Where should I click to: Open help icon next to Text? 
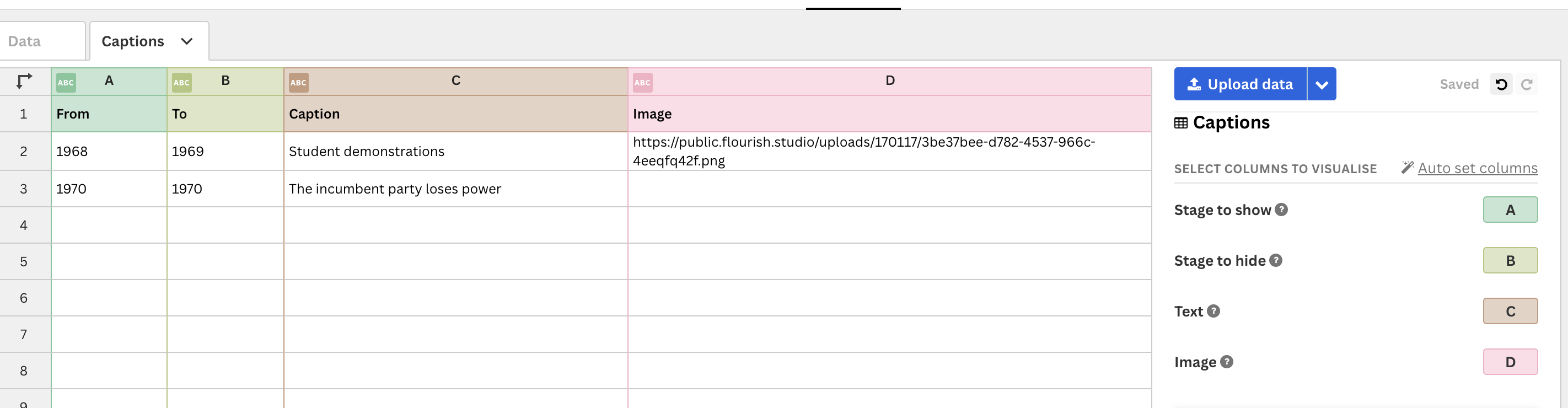(1212, 310)
